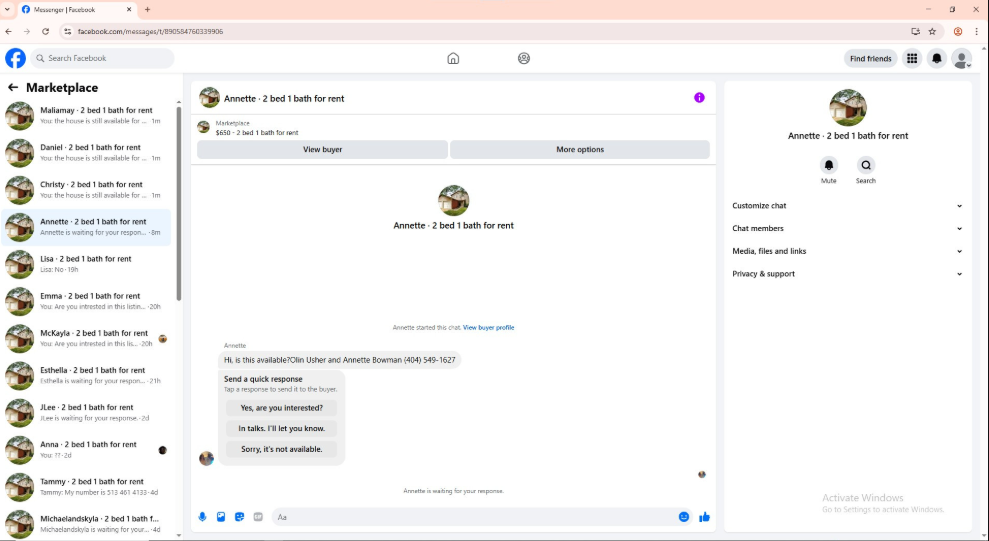Click the Facebook logo icon
The height and width of the screenshot is (541, 989).
pos(16,58)
